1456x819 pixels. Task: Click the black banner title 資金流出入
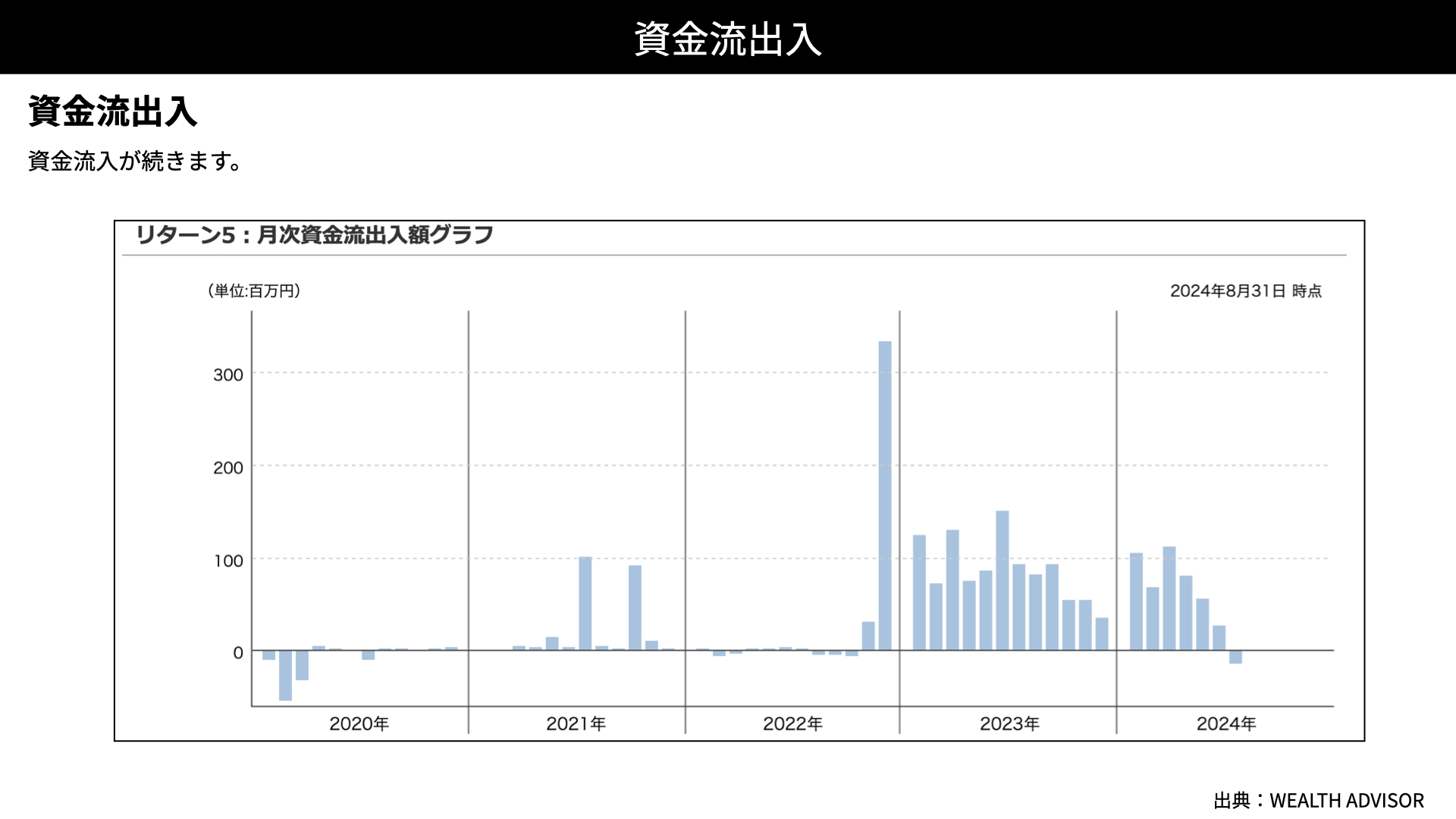(728, 39)
